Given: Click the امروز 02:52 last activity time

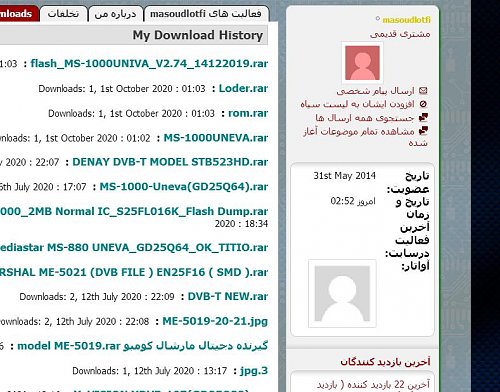Looking at the screenshot, I should (x=353, y=201).
